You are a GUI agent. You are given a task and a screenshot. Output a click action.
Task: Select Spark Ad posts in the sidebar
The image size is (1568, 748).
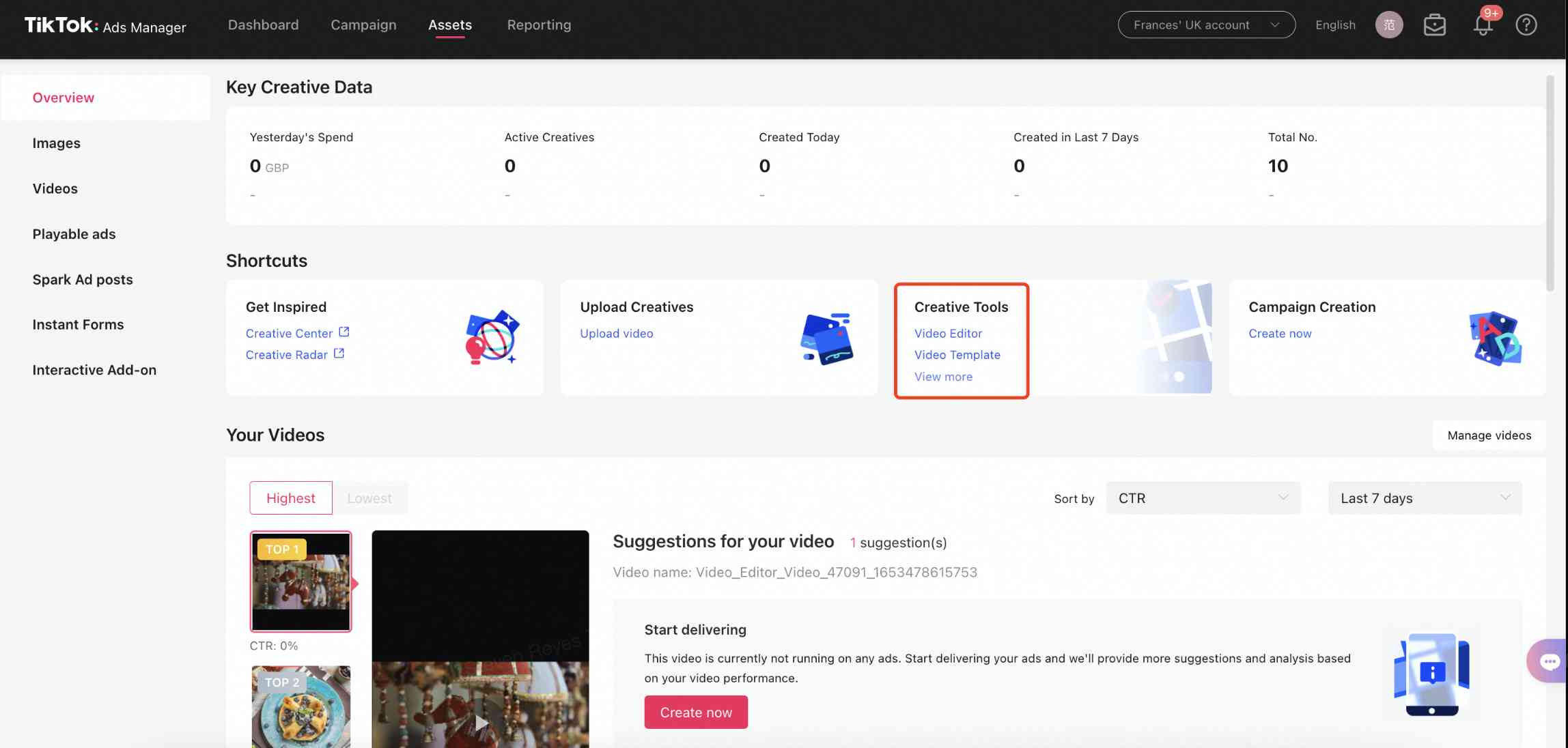click(x=82, y=279)
